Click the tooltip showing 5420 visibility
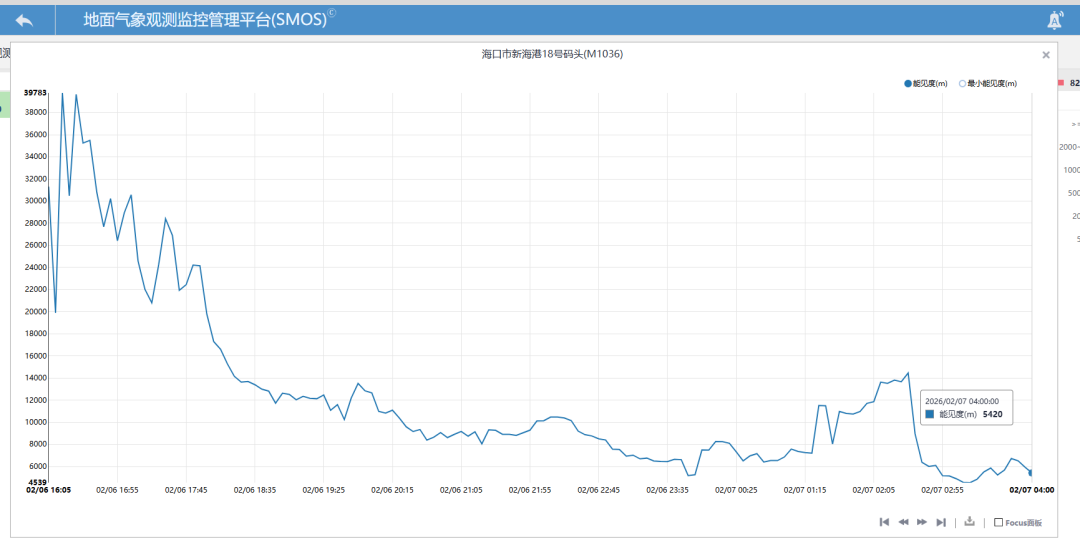The height and width of the screenshot is (555, 1080). click(x=966, y=407)
